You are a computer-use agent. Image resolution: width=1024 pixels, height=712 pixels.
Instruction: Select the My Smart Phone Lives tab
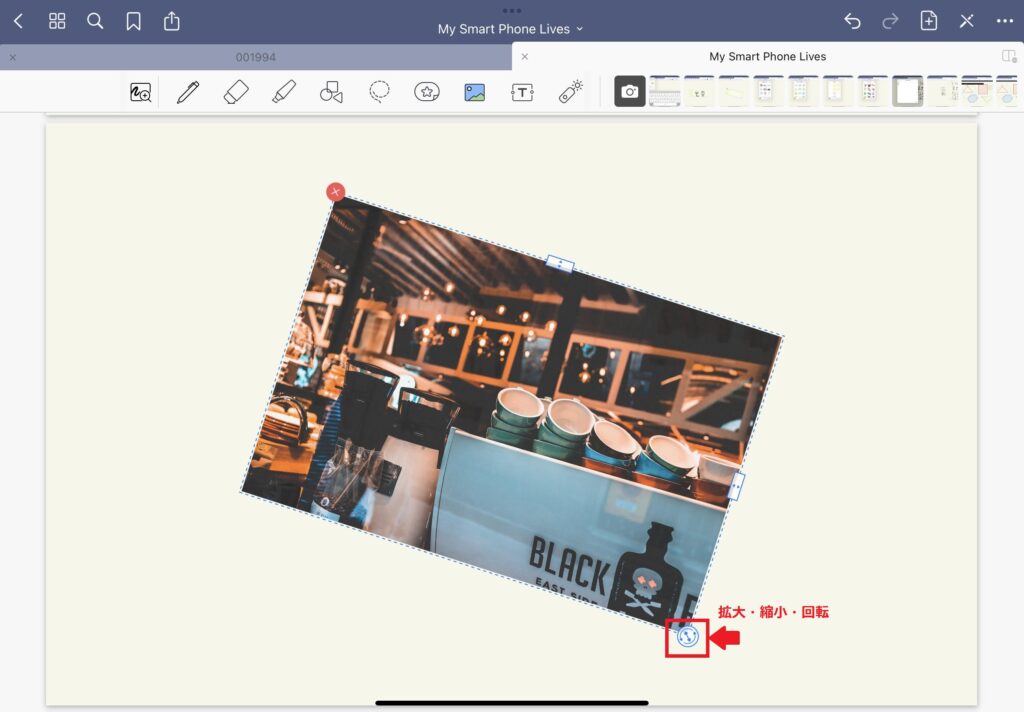768,57
